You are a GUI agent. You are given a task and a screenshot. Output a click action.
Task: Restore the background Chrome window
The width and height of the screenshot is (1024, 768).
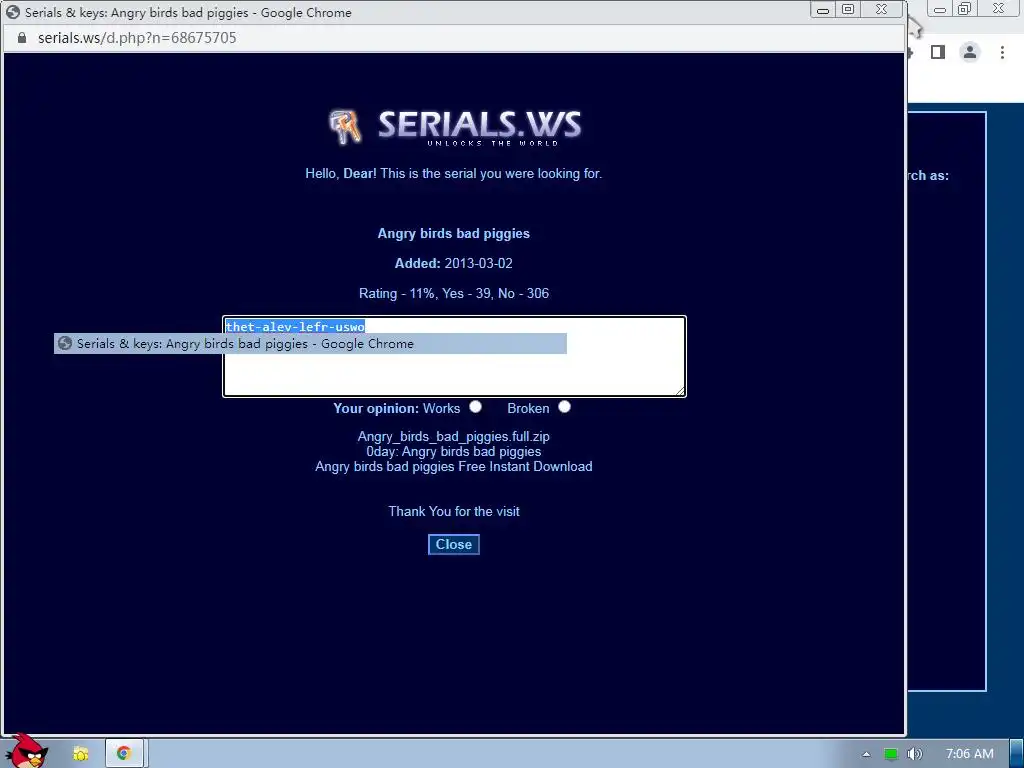point(964,9)
